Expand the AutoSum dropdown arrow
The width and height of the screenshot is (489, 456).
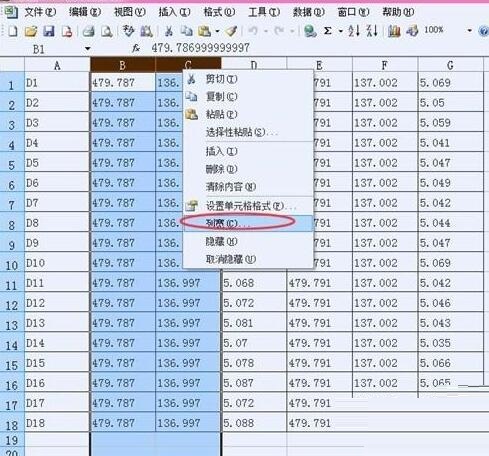341,31
